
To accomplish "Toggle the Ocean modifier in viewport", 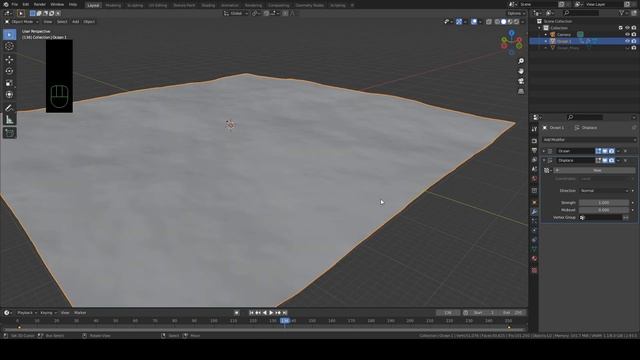I will (605, 151).
